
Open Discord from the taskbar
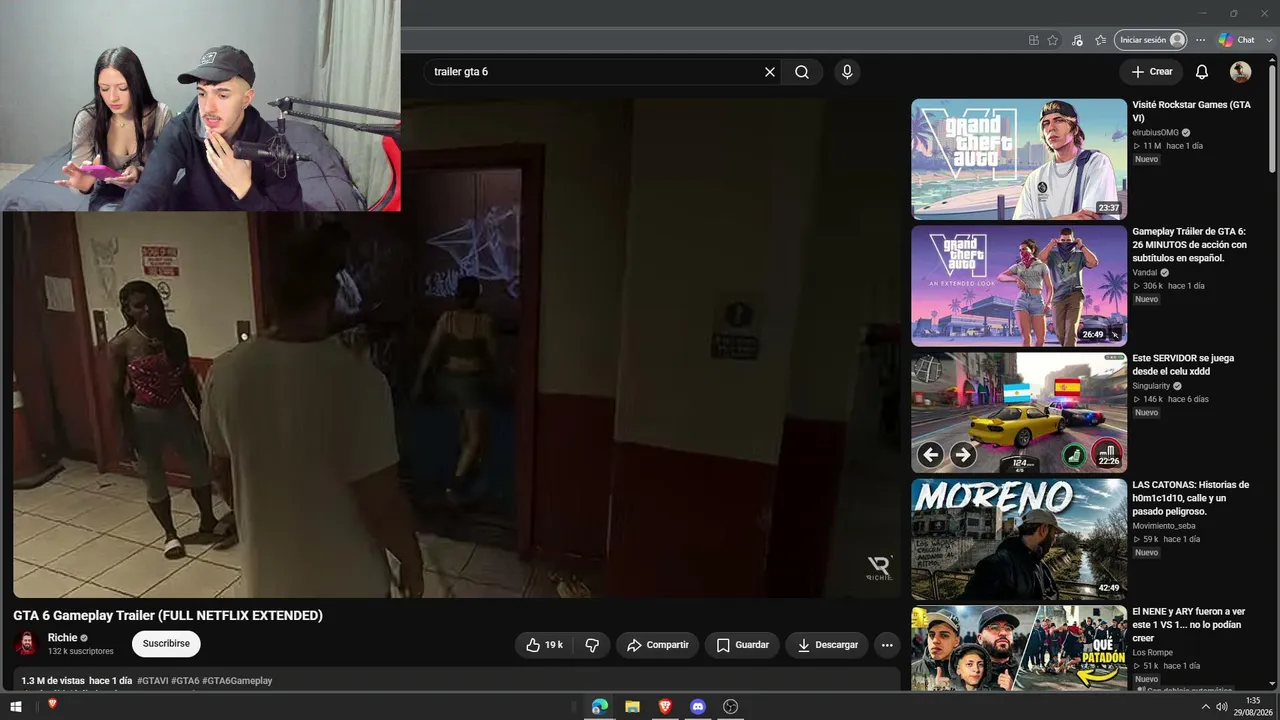[698, 706]
